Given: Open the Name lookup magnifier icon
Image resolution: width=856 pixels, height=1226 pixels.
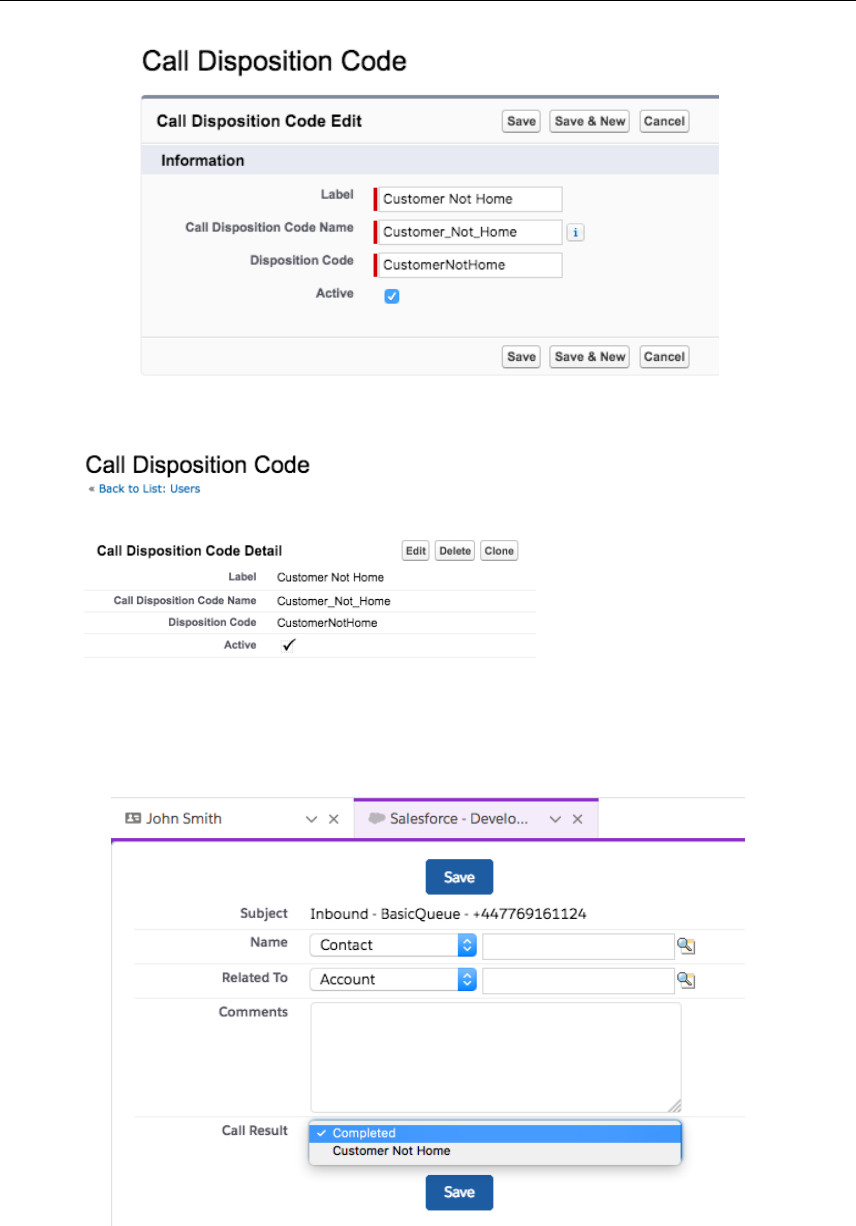Looking at the screenshot, I should click(x=686, y=945).
